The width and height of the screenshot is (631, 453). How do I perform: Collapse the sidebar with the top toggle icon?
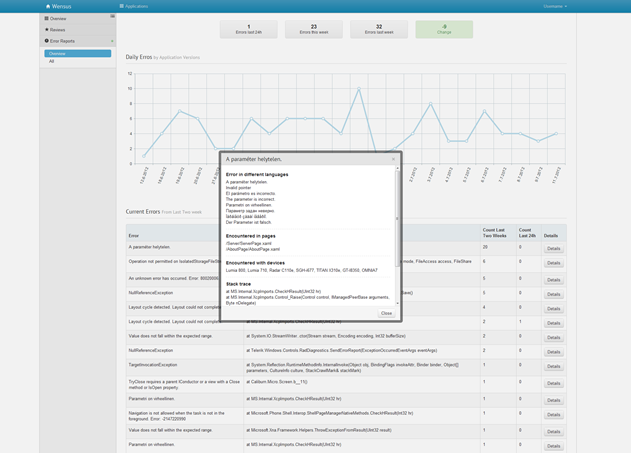click(112, 17)
